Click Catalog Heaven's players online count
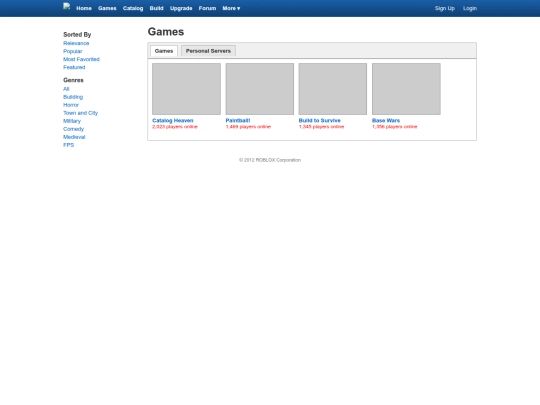540x405 pixels. tap(175, 127)
